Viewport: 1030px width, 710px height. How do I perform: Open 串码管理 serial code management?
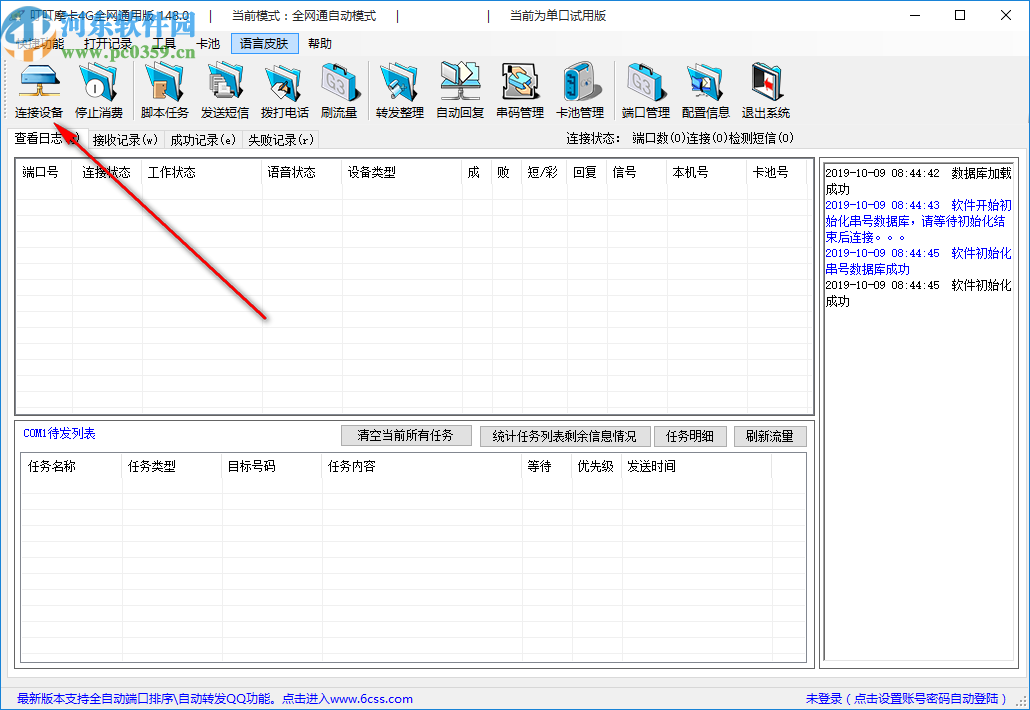520,91
